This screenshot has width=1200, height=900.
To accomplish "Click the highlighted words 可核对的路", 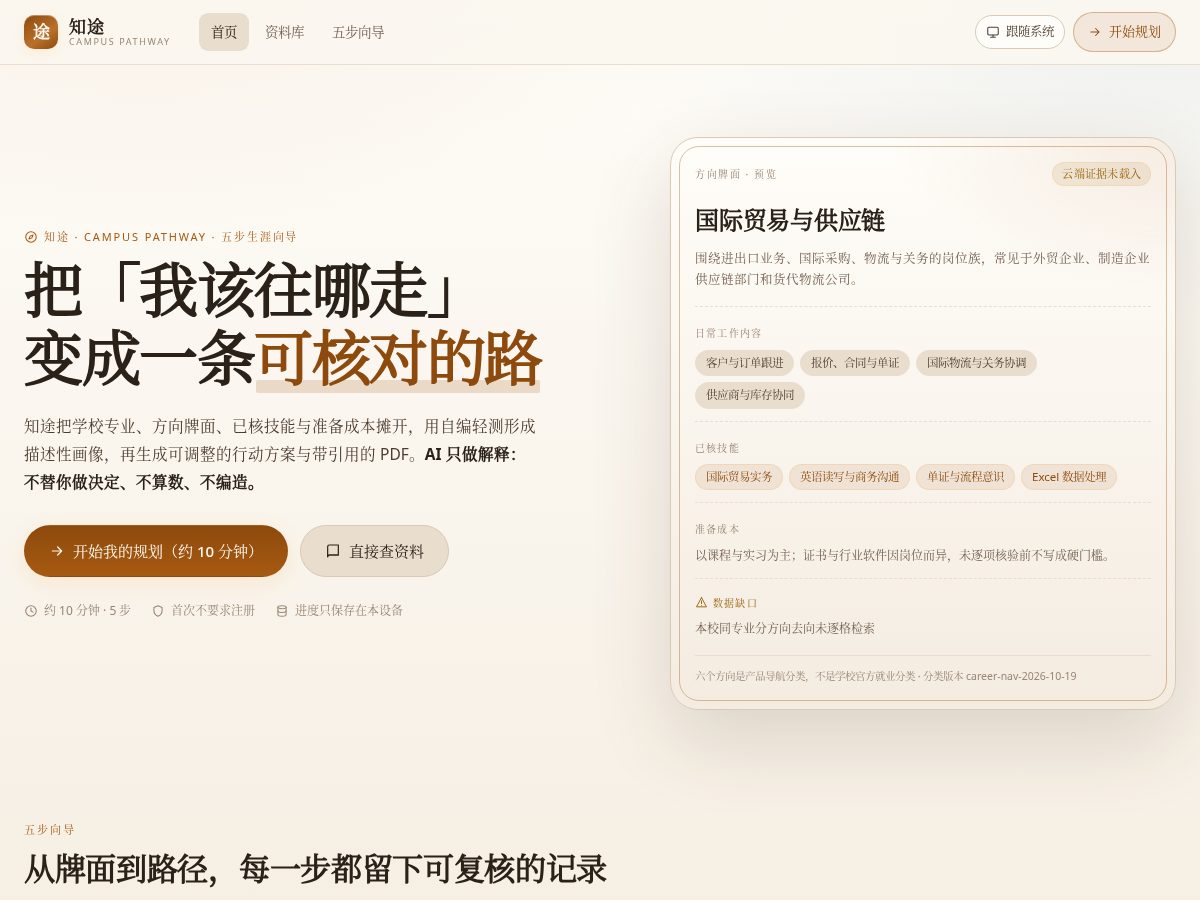I will tap(398, 358).
